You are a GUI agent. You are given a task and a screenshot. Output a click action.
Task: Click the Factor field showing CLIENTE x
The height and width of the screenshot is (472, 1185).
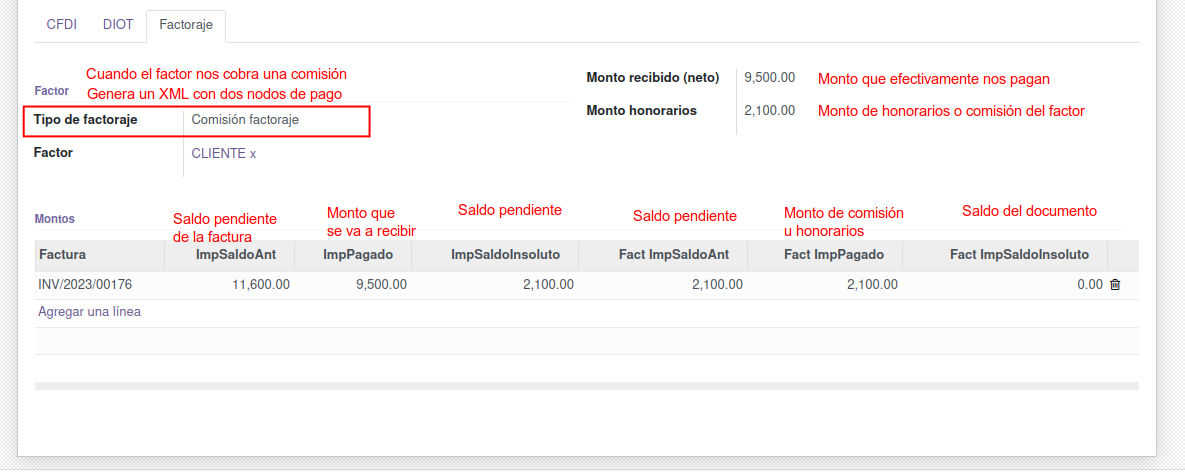(224, 154)
